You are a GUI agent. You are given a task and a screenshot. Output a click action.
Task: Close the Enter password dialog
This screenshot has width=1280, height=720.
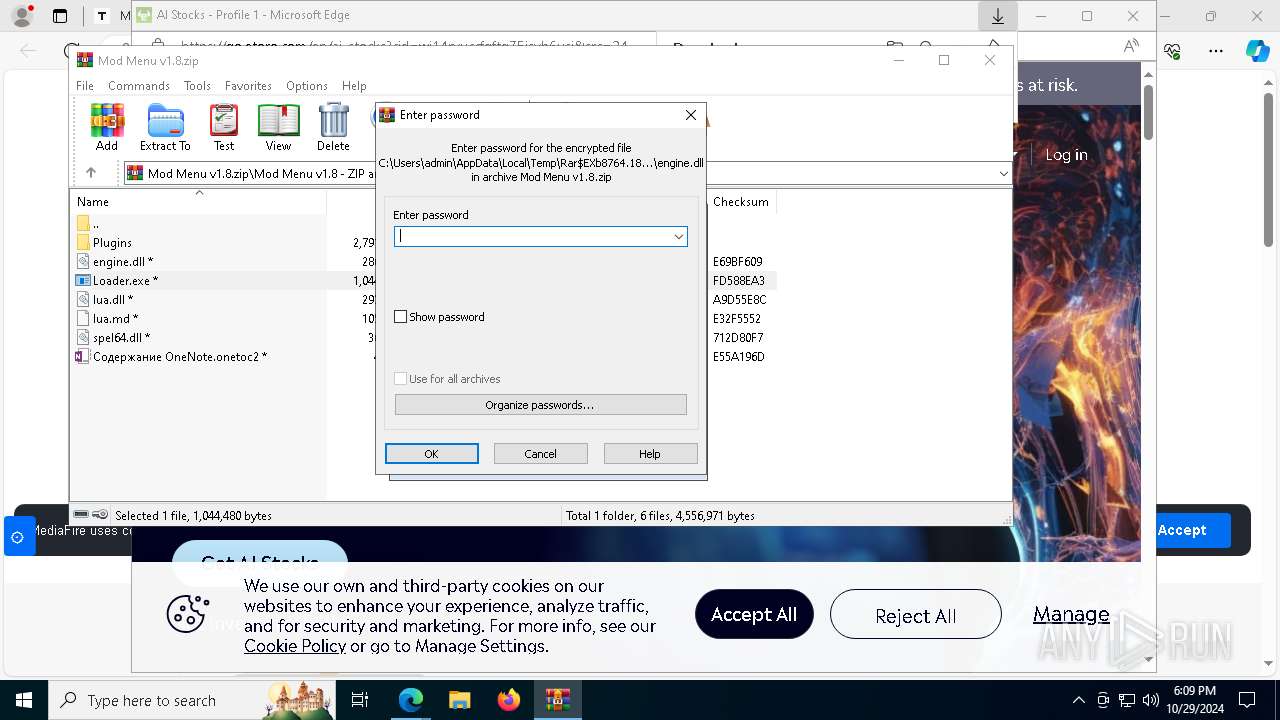[x=690, y=115]
